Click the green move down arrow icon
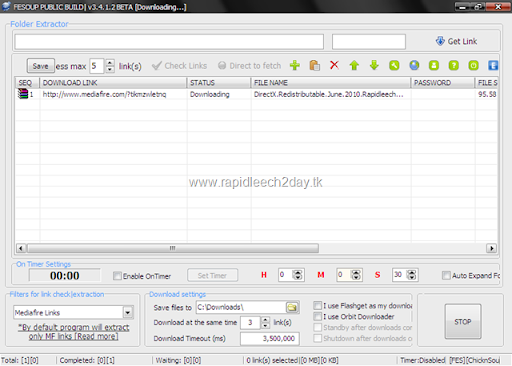This screenshot has width=512, height=366. (x=374, y=65)
